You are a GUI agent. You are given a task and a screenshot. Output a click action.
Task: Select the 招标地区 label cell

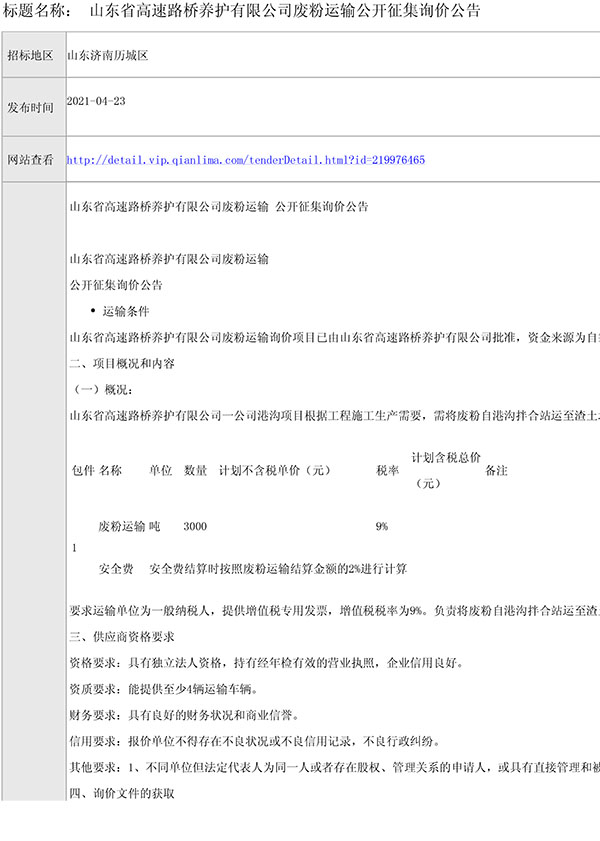pos(34,55)
